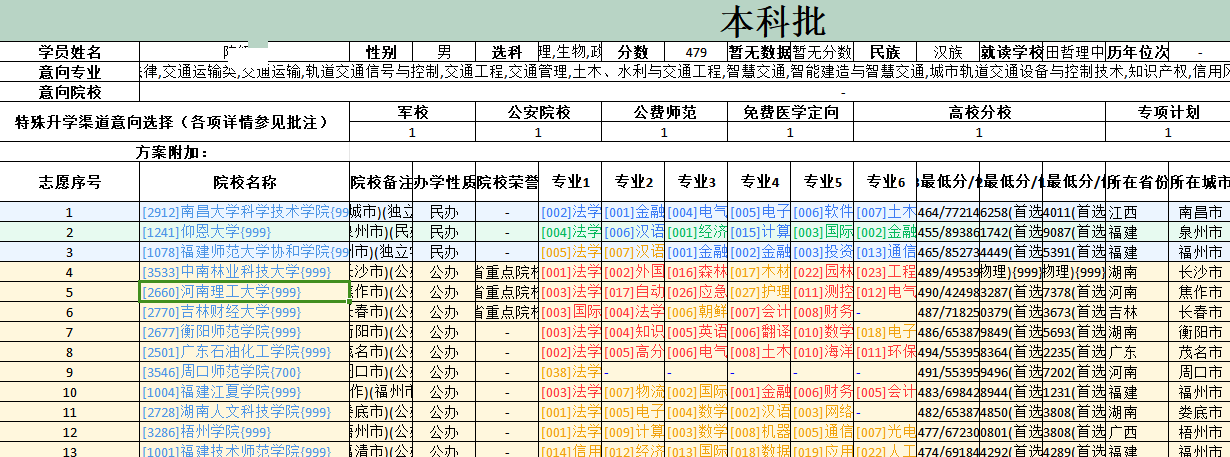1230x457 pixels.
Task: Click the [2660]河南理工大学 cell
Action: [x=245, y=292]
